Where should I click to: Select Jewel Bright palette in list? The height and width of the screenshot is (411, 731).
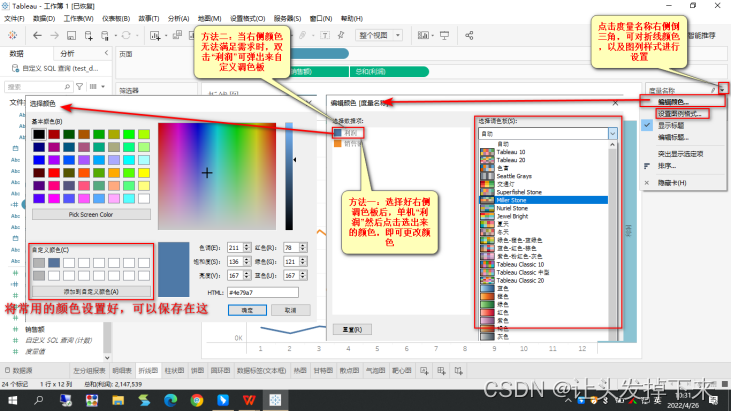pyautogui.click(x=544, y=216)
